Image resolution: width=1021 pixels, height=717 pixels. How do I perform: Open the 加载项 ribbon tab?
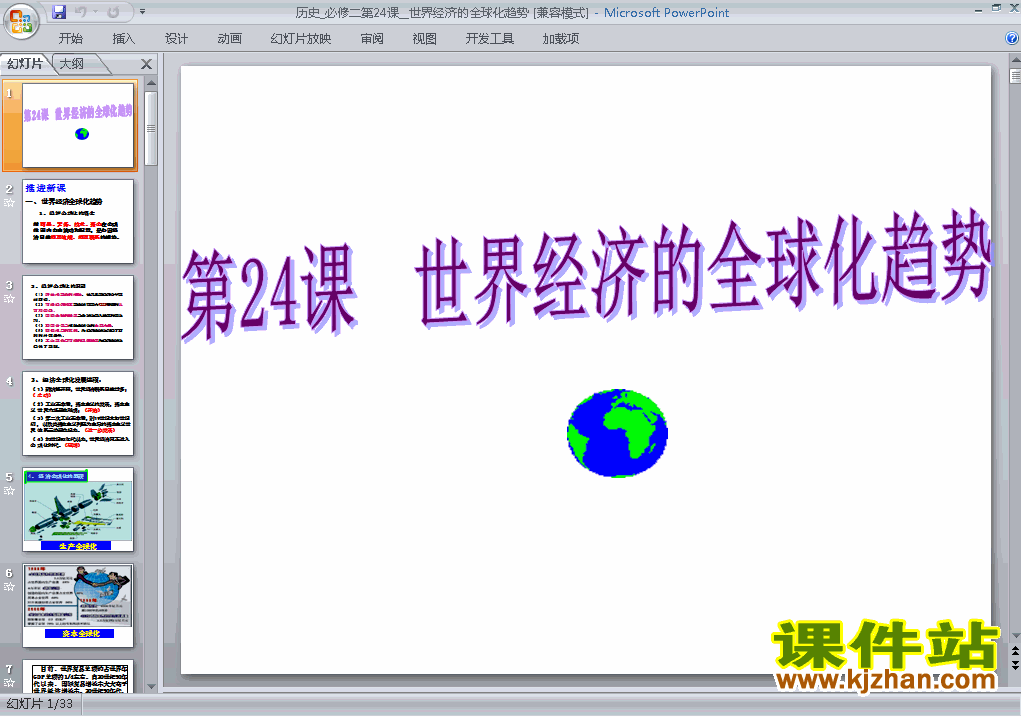(561, 38)
